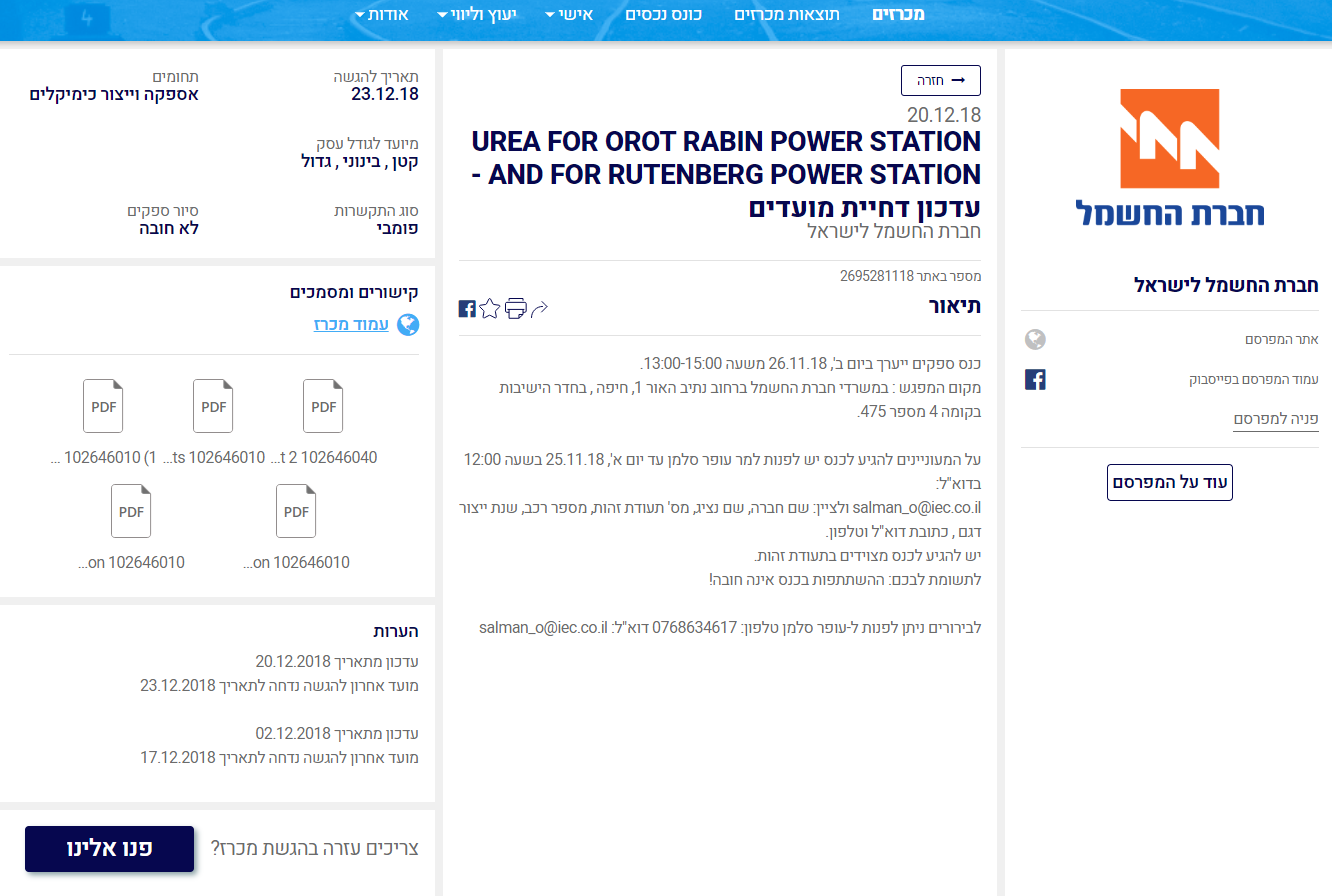Image resolution: width=1332 pixels, height=896 pixels.
Task: Click globe icon next to עמוד מכרז
Action: pyautogui.click(x=408, y=325)
